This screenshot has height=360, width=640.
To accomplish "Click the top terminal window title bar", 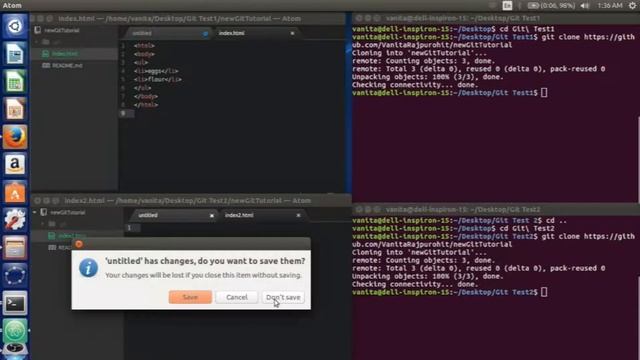I will pos(496,18).
